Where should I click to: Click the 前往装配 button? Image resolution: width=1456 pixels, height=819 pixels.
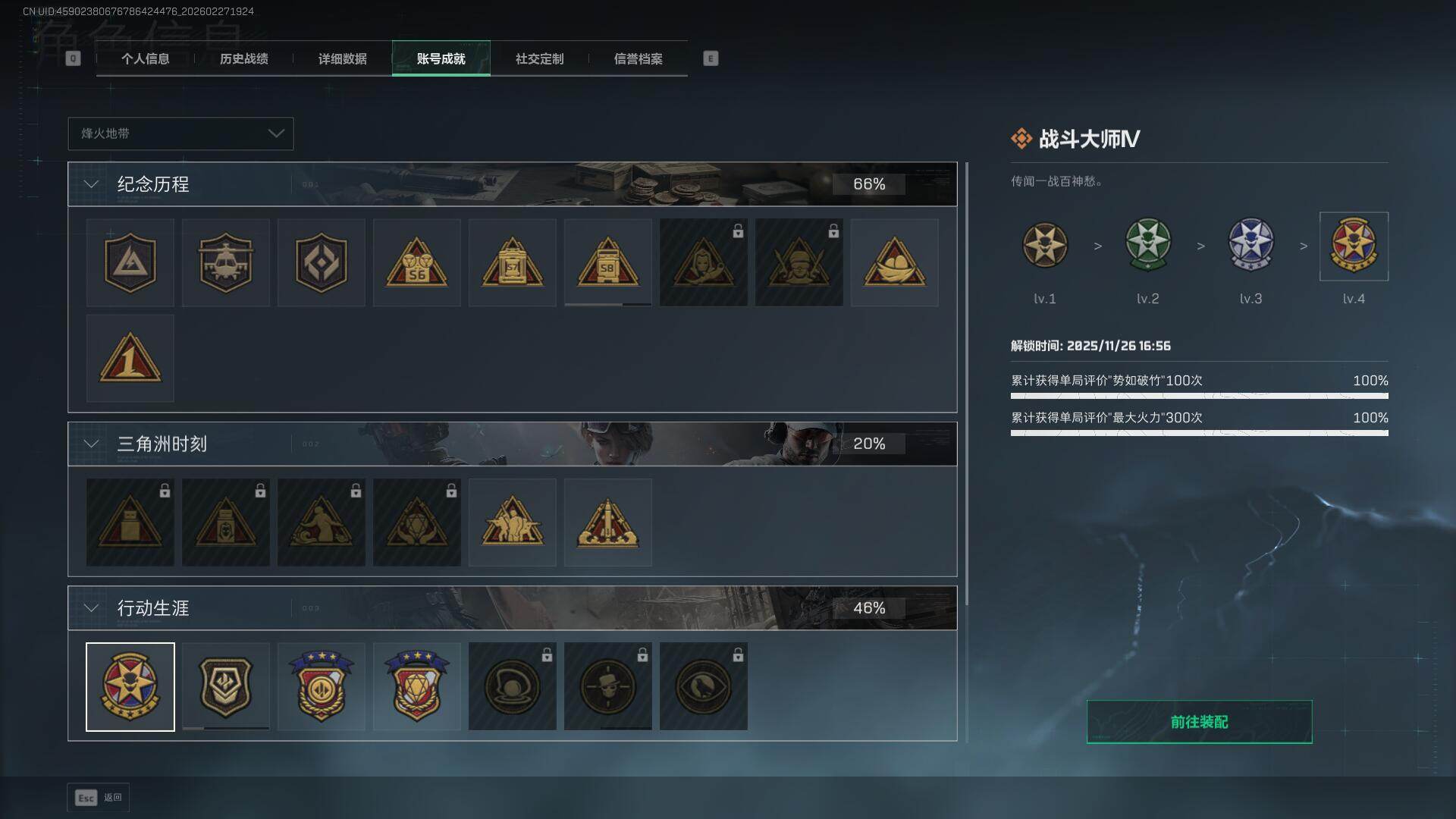(x=1199, y=722)
